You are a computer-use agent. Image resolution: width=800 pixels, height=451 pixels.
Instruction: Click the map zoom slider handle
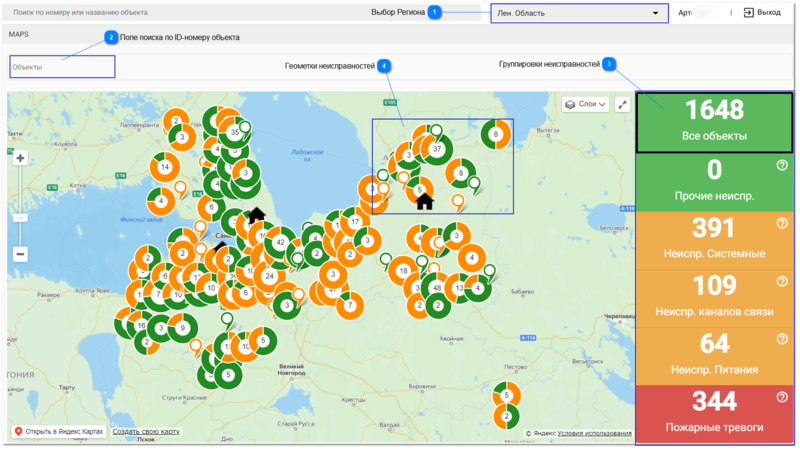tap(20, 218)
